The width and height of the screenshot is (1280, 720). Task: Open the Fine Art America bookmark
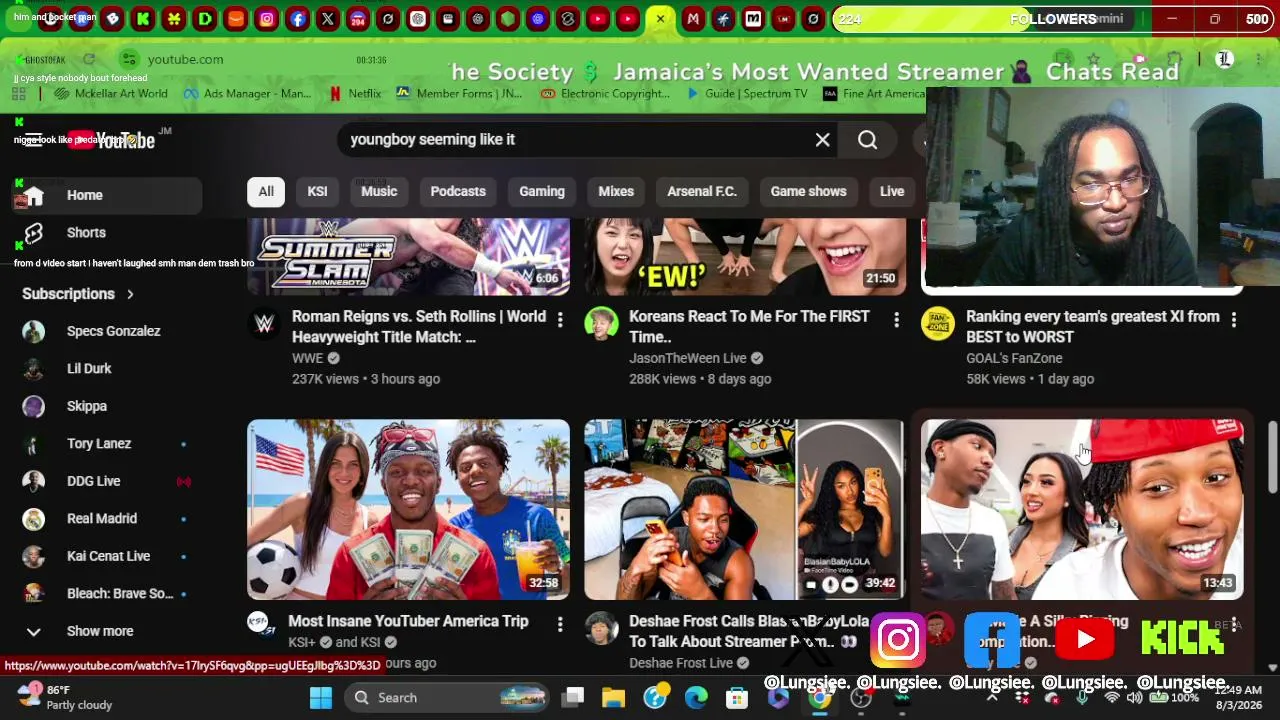874,94
